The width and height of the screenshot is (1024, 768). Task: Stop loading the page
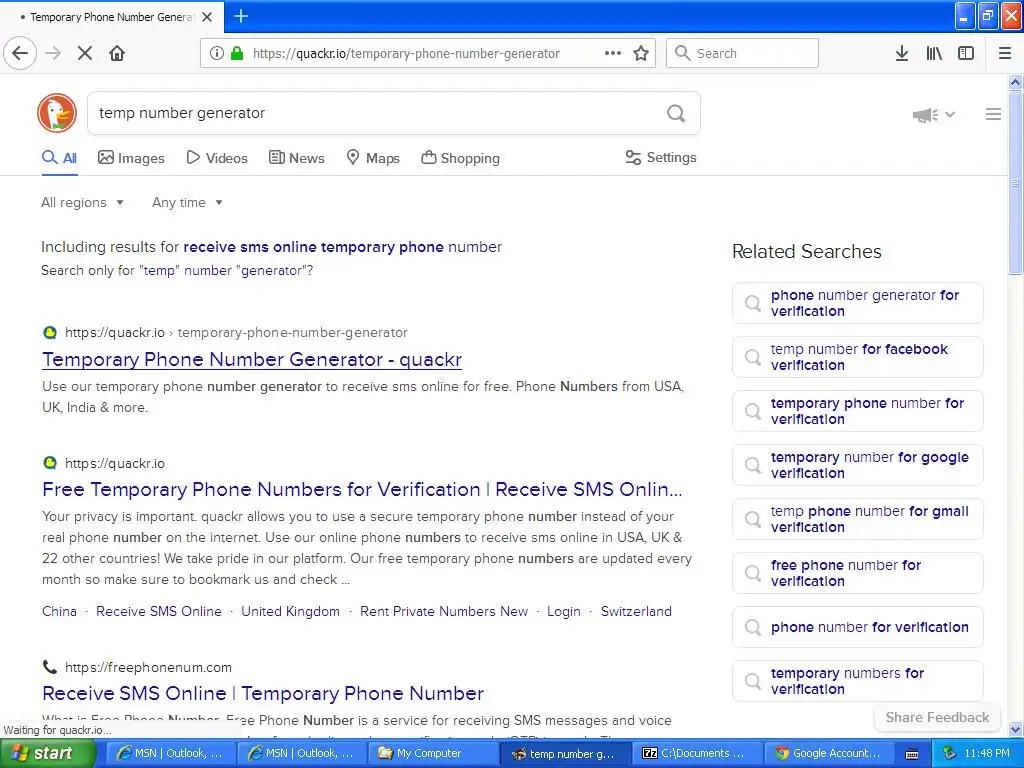pos(85,53)
